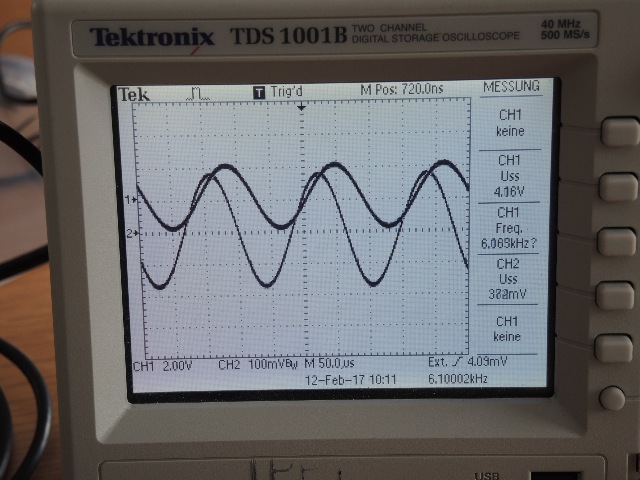Click the TDS 1001B model label
Image resolution: width=640 pixels, height=480 pixels.
(288, 35)
